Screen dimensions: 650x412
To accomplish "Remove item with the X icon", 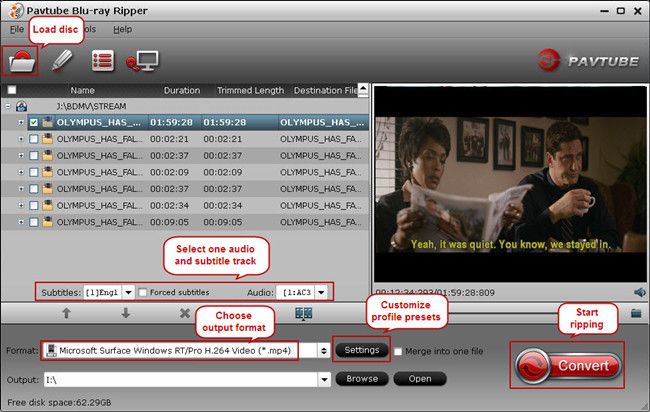I will pos(185,313).
